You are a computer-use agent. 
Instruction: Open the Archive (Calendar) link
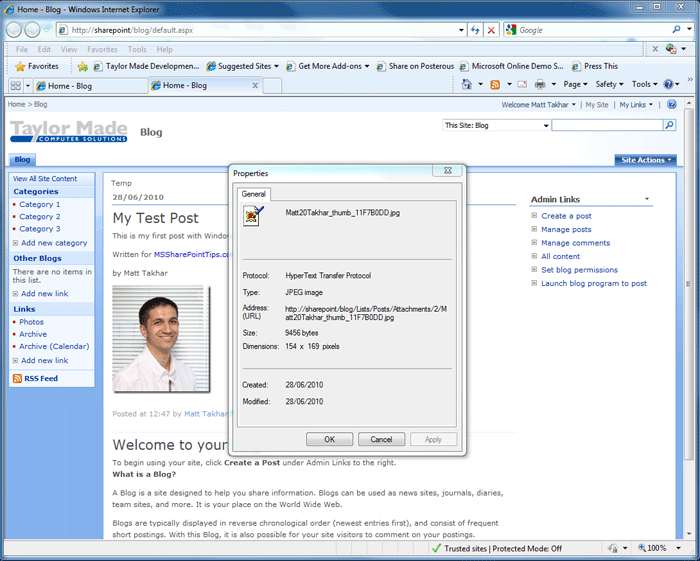[54, 346]
